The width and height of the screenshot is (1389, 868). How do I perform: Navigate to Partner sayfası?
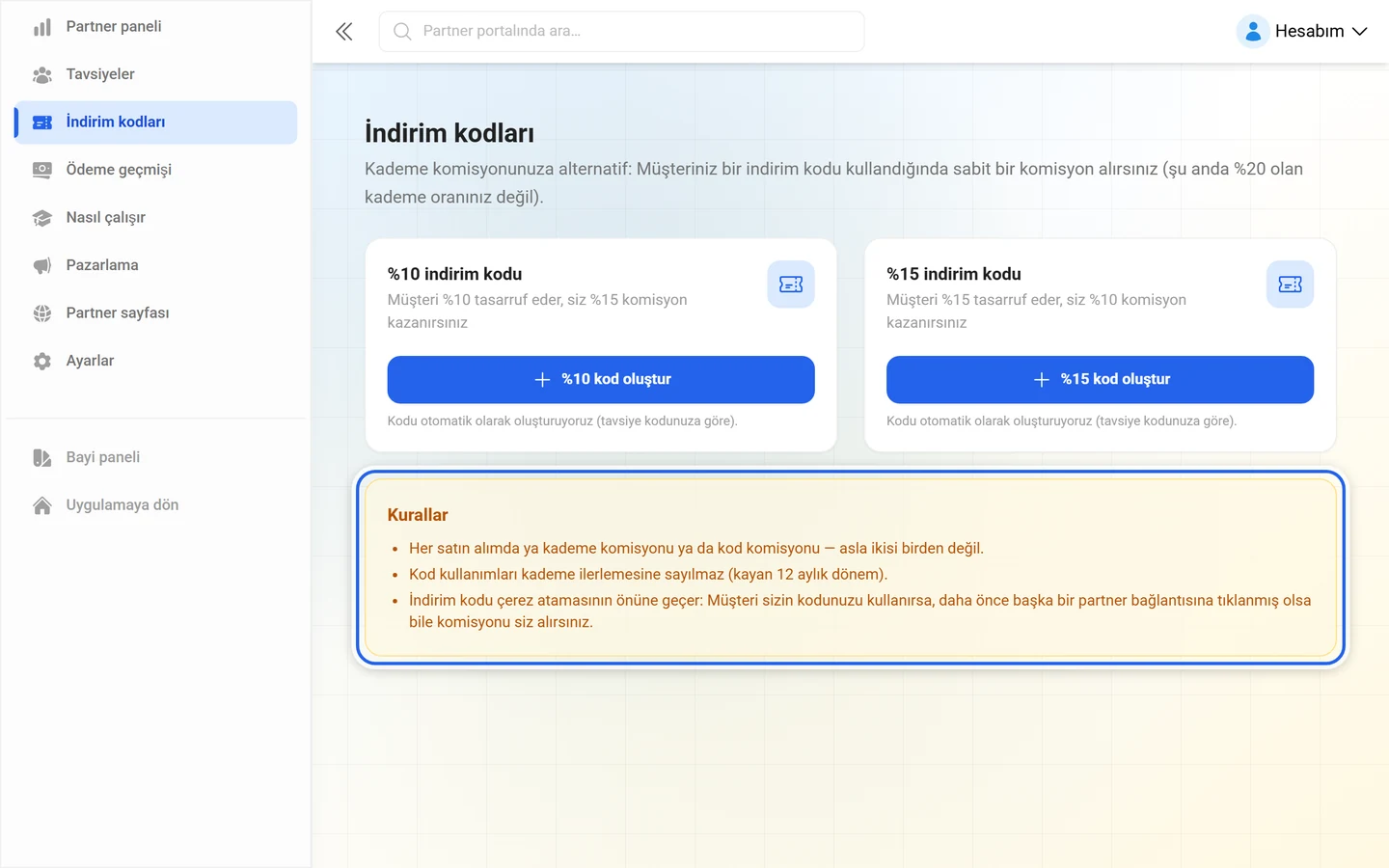click(156, 313)
